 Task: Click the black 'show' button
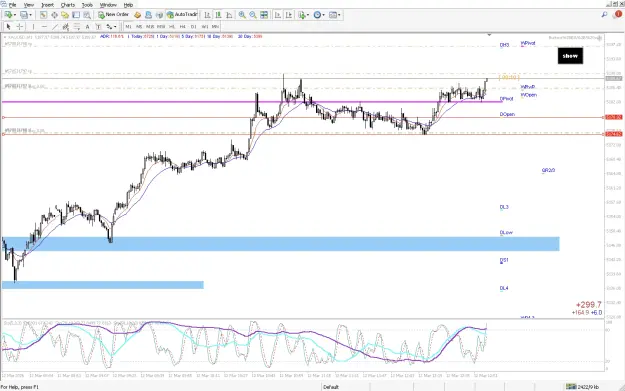(570, 56)
